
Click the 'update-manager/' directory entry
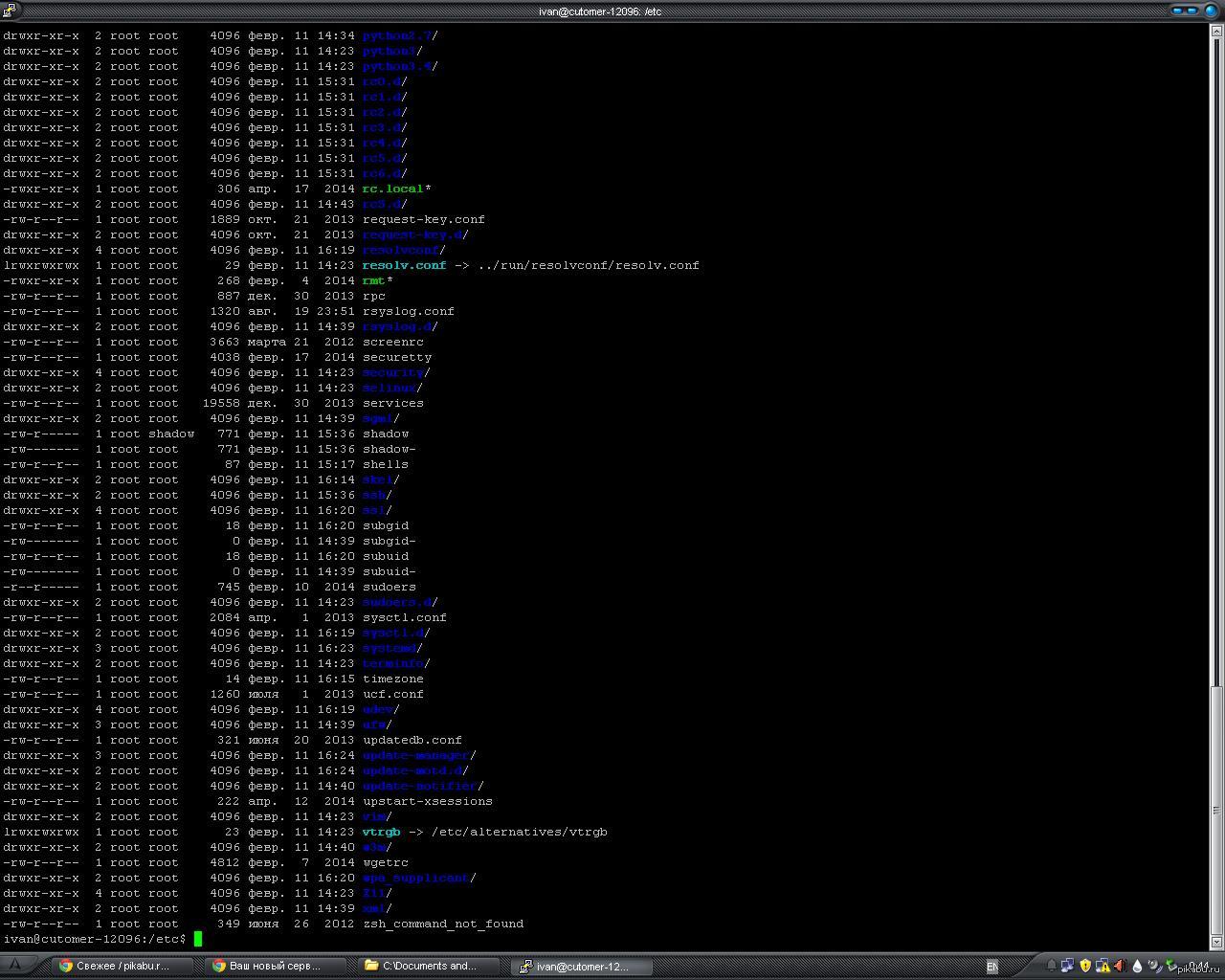[419, 755]
